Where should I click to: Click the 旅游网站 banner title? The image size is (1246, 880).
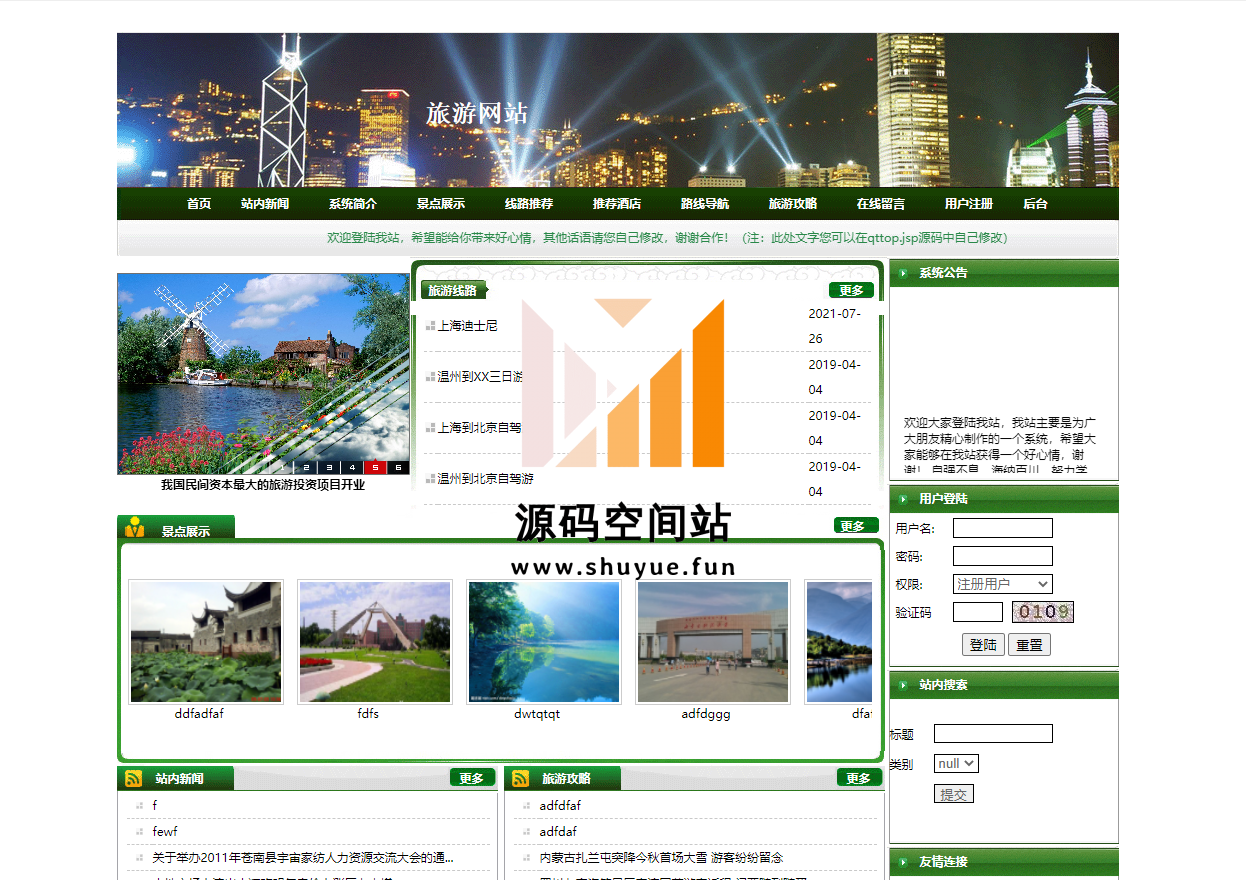(x=476, y=113)
